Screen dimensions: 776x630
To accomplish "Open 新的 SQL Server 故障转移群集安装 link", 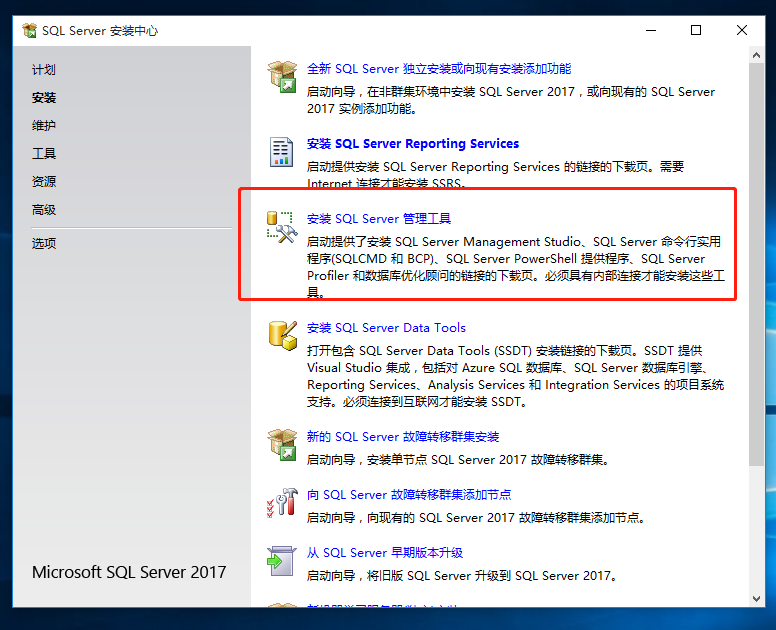I will [403, 436].
